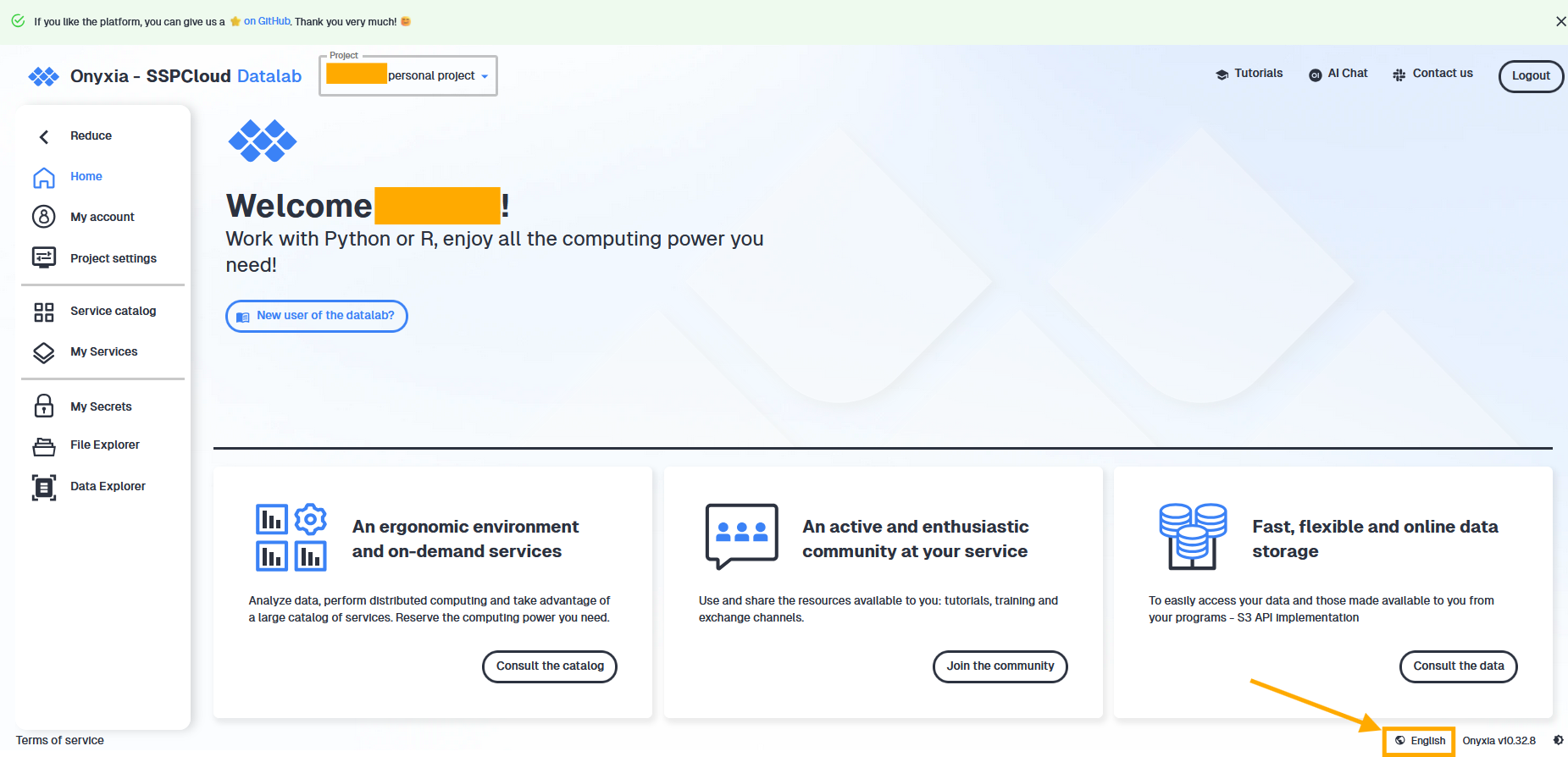1568x757 pixels.
Task: Open the English language selector
Action: coord(1420,741)
